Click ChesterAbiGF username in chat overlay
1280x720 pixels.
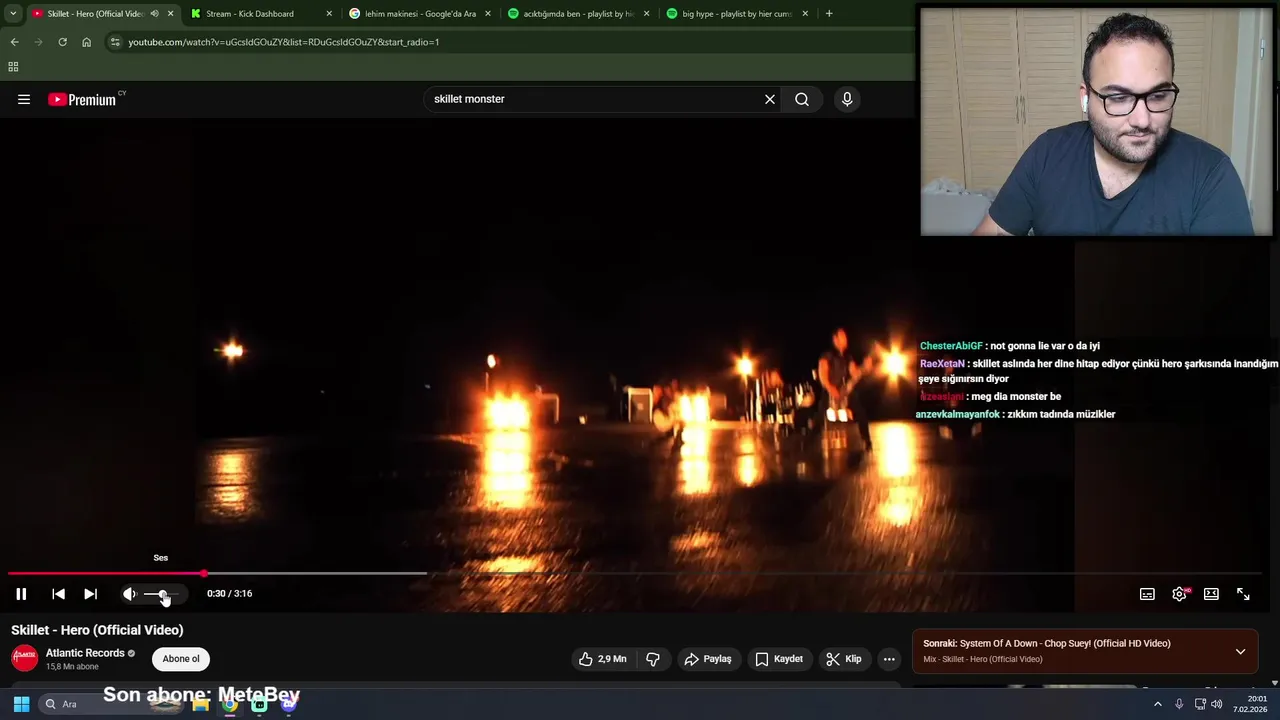[951, 346]
